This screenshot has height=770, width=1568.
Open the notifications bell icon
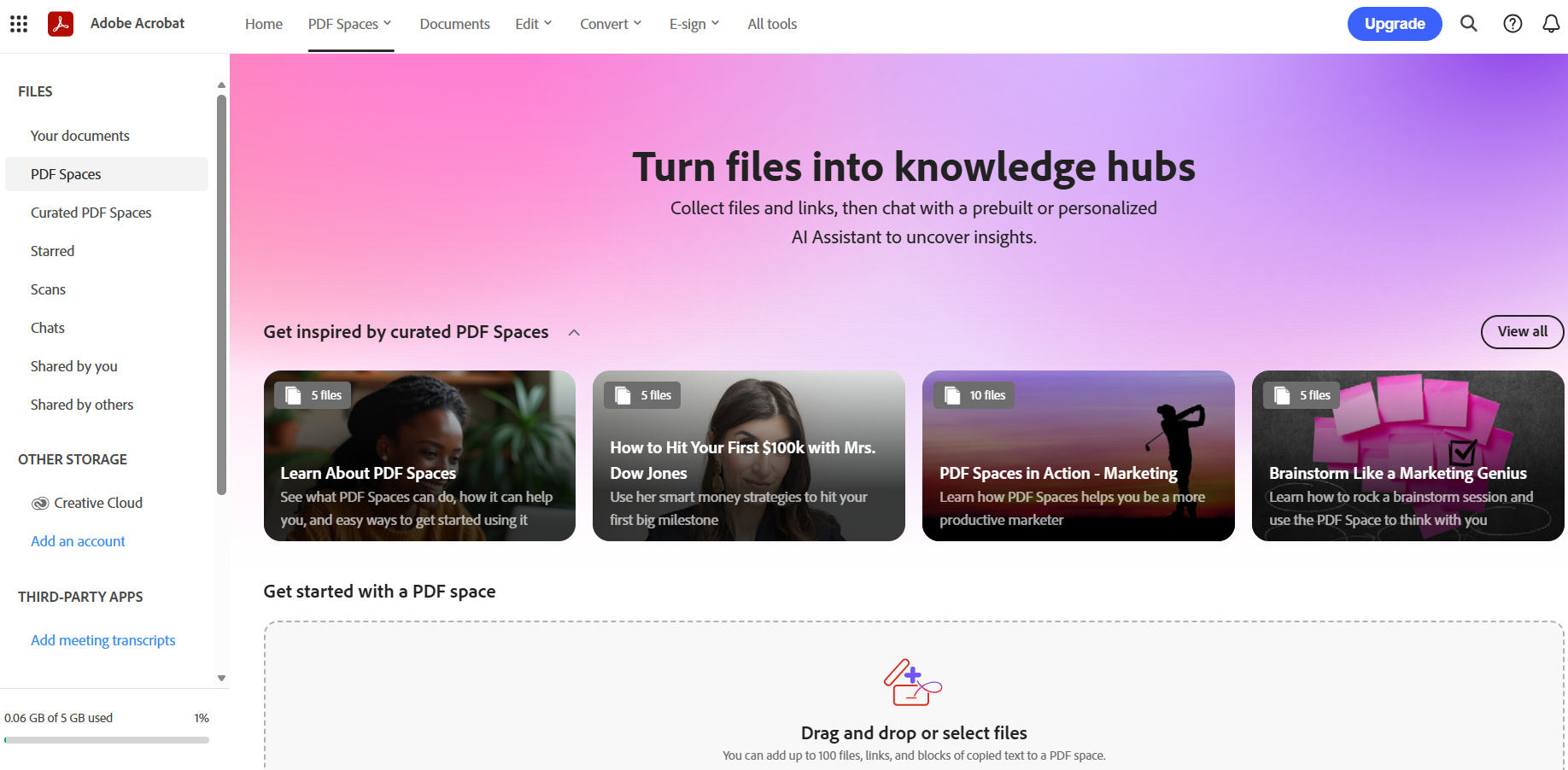point(1551,24)
